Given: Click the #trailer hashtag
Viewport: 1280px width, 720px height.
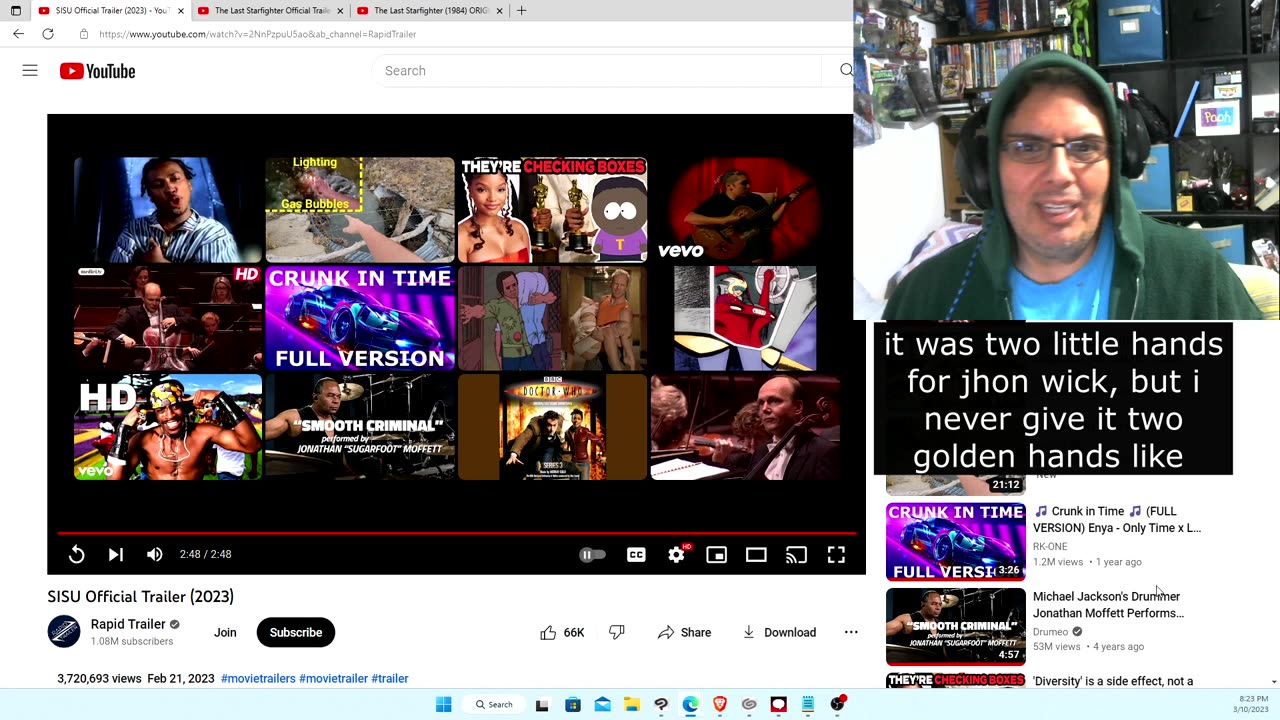Looking at the screenshot, I should (x=390, y=678).
